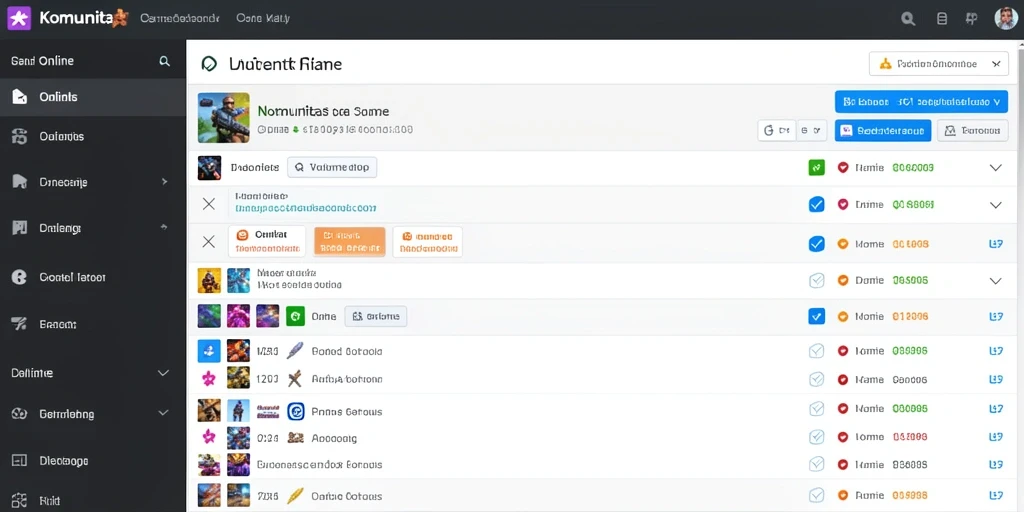Click the warning triangle icon in the top-right box
The height and width of the screenshot is (512, 1024).
885,64
